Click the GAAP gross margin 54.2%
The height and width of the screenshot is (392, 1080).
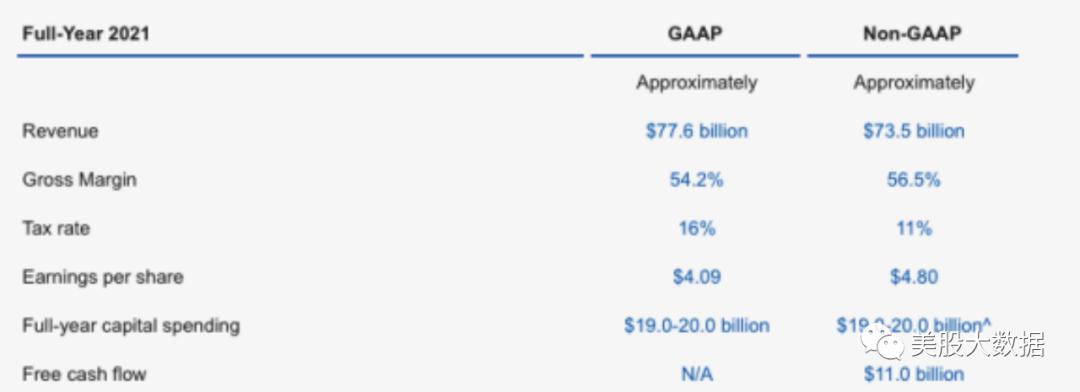[x=696, y=180]
